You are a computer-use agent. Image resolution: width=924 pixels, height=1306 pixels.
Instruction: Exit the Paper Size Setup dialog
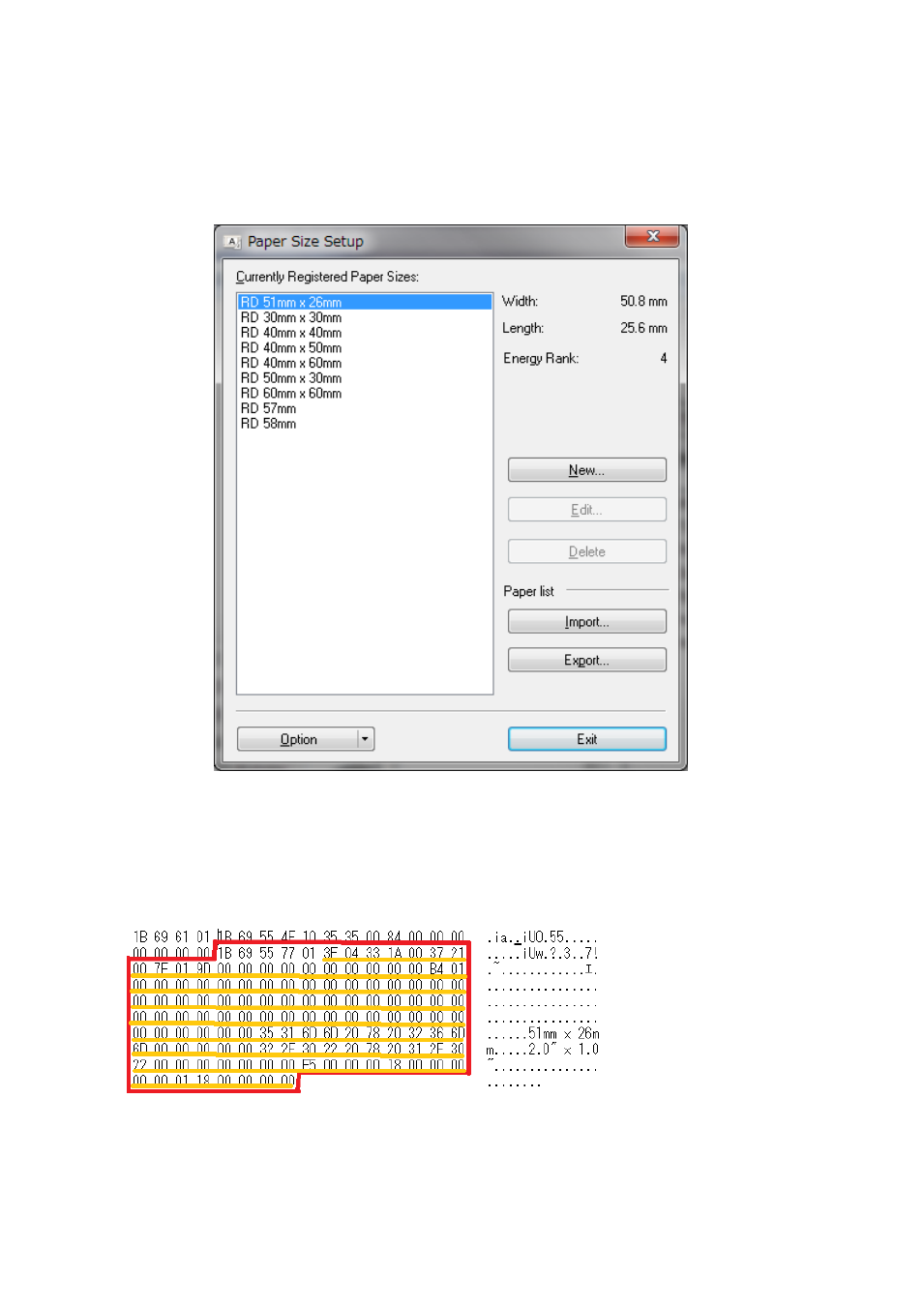tap(587, 739)
